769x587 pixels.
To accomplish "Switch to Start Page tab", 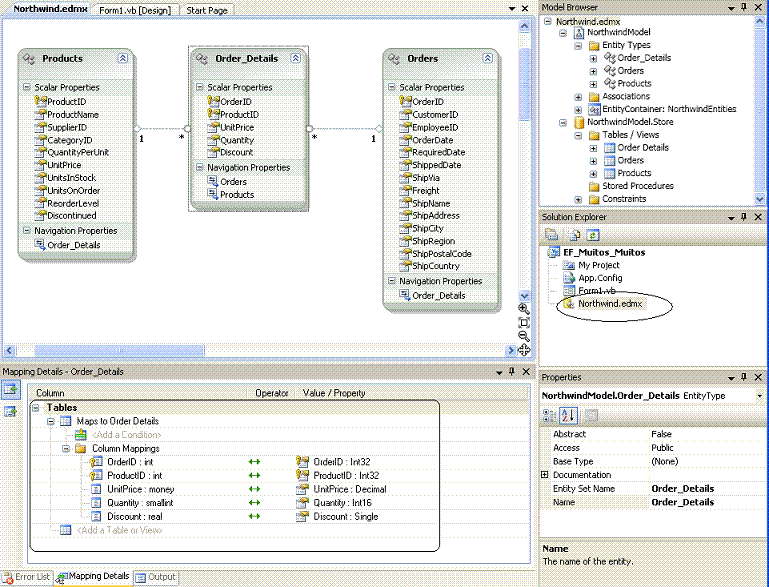I will 206,10.
